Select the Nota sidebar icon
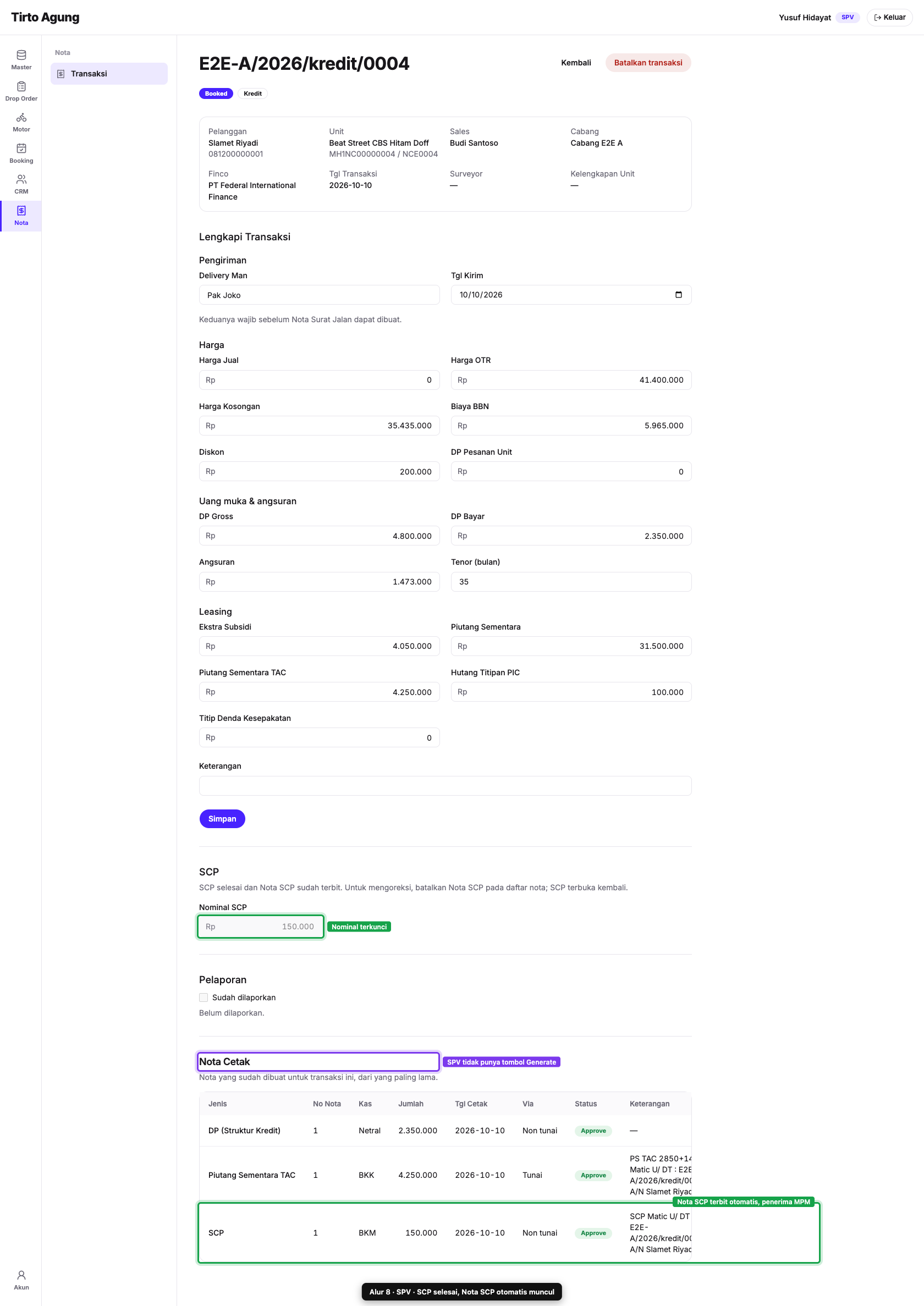Viewport: 924px width, 1306px height. pyautogui.click(x=21, y=211)
